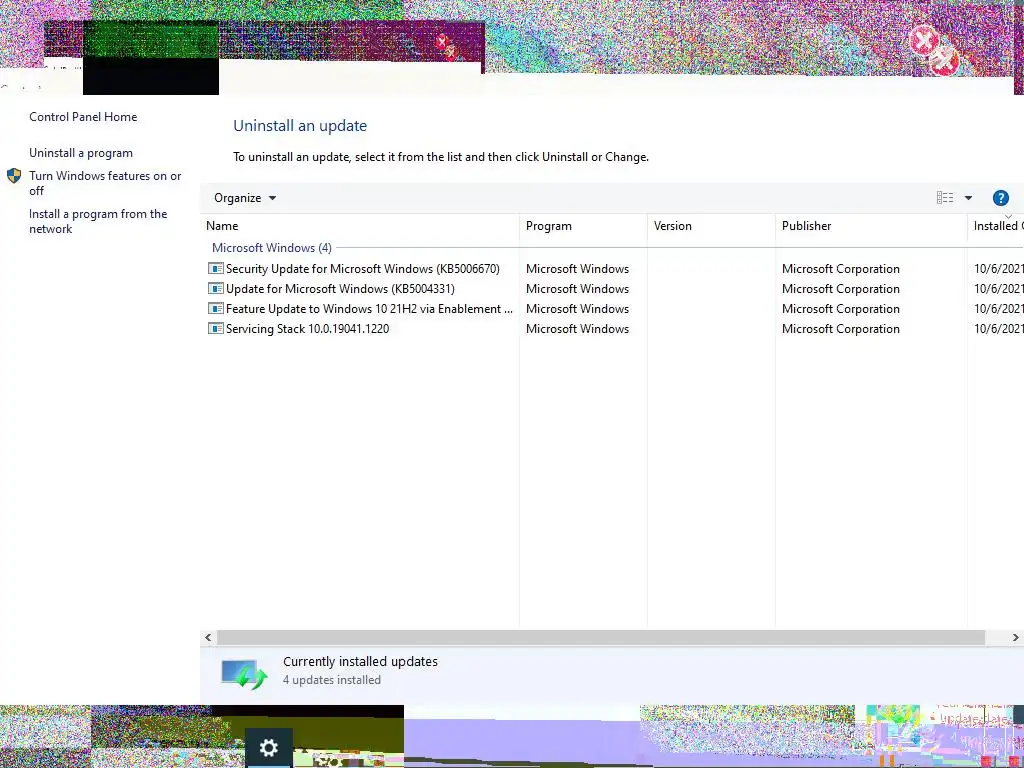Screen dimensions: 1024x768
Task: Open the Organize dropdown menu
Action: 245,198
